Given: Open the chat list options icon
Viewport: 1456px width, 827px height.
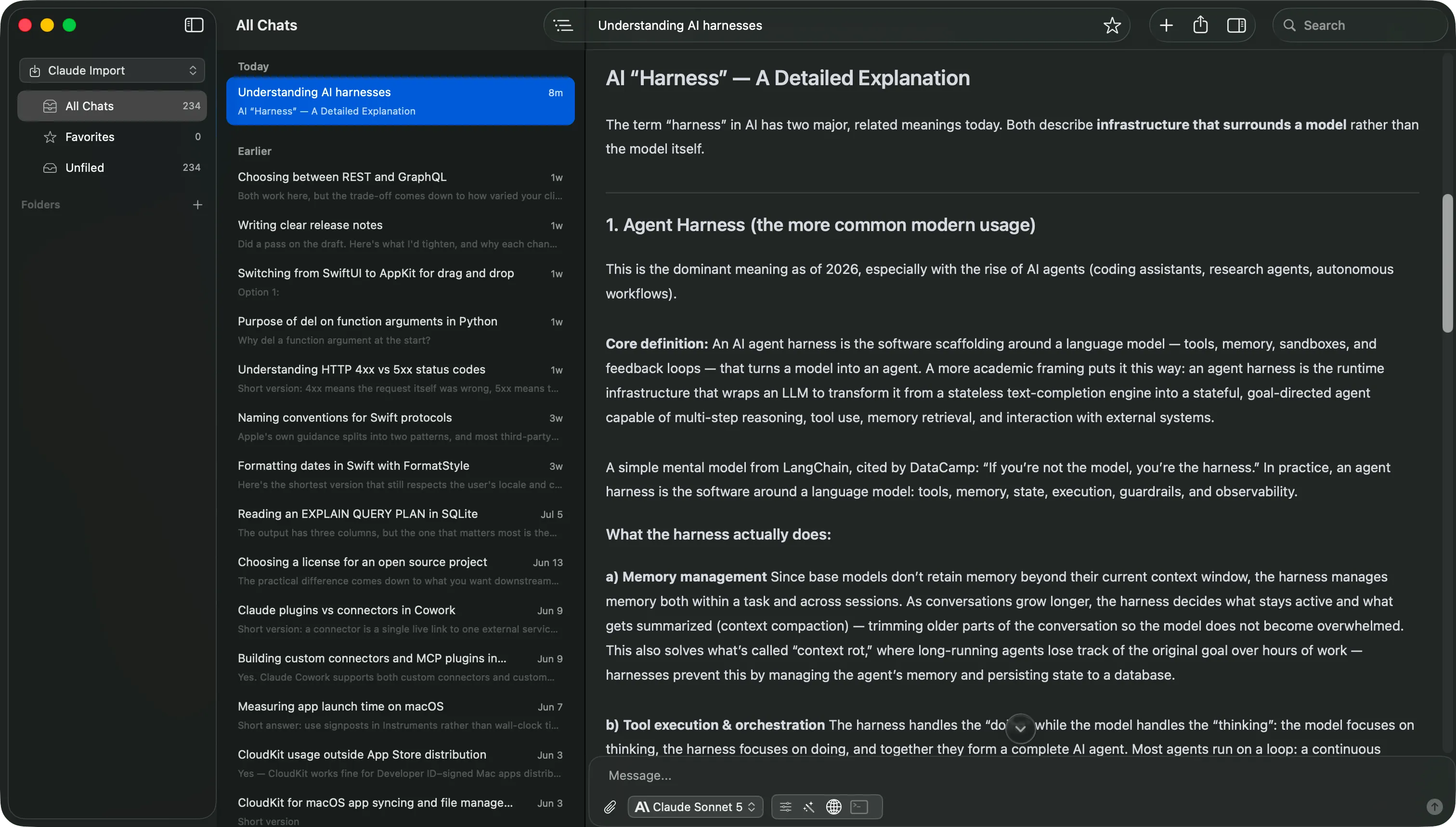Looking at the screenshot, I should click(563, 25).
